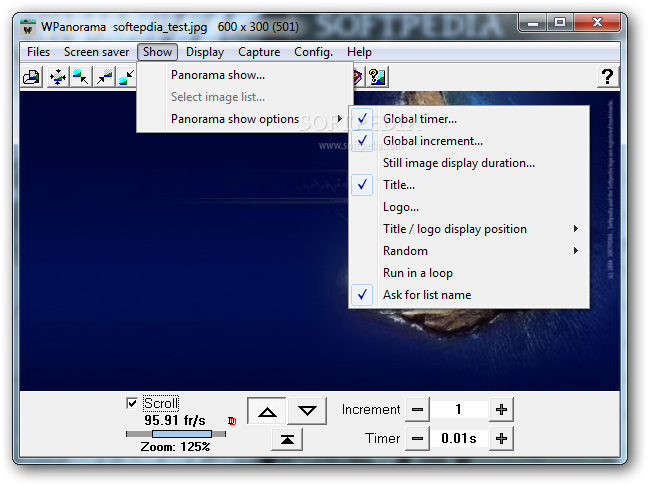Click the Increment value field showing 1
The image size is (648, 485).
pyautogui.click(x=459, y=409)
